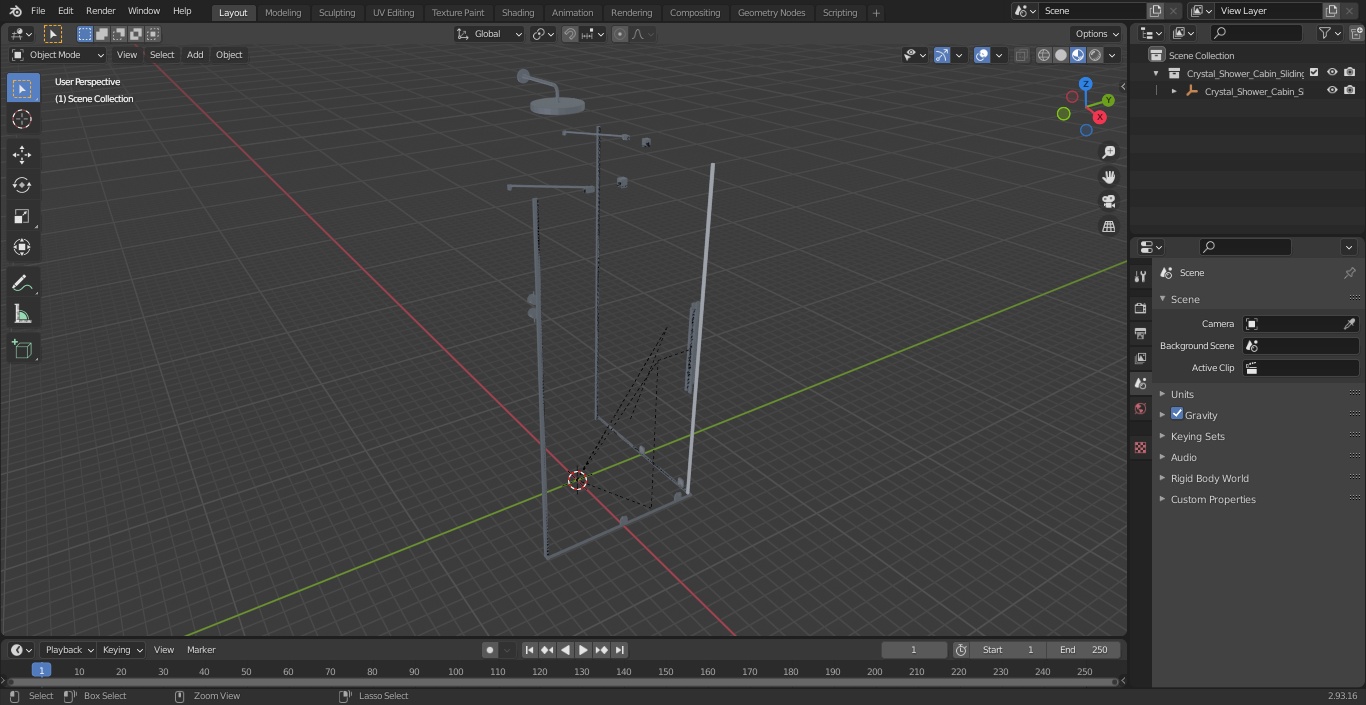Toggle auto keying record button
This screenshot has width=1366, height=705.
[490, 650]
